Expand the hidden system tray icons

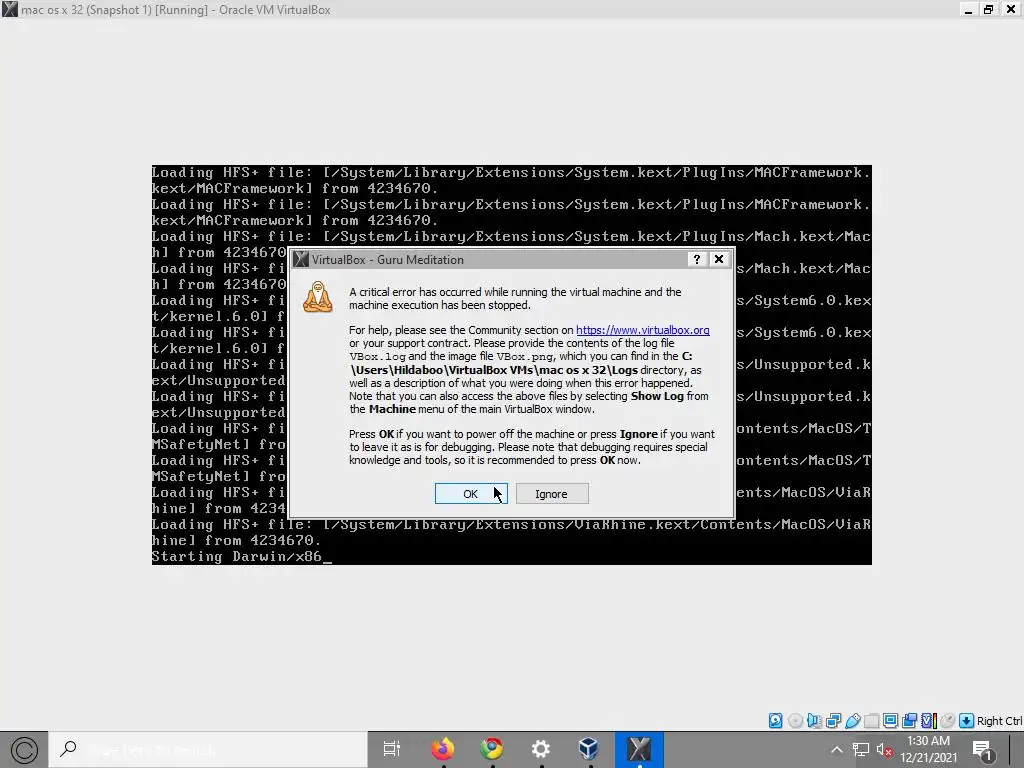[x=837, y=750]
